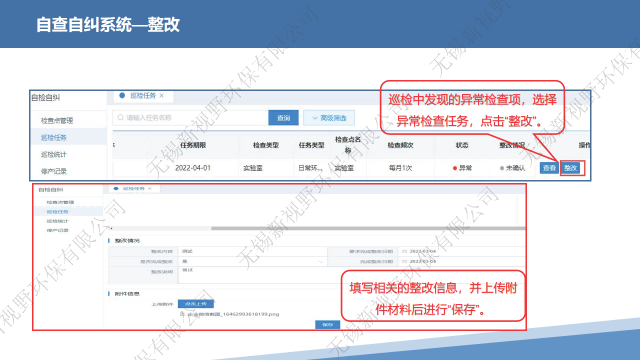The width and height of the screenshot is (640, 360).
Task: Open 检查点管理 in the lower screenshot sidebar
Action: [x=60, y=202]
